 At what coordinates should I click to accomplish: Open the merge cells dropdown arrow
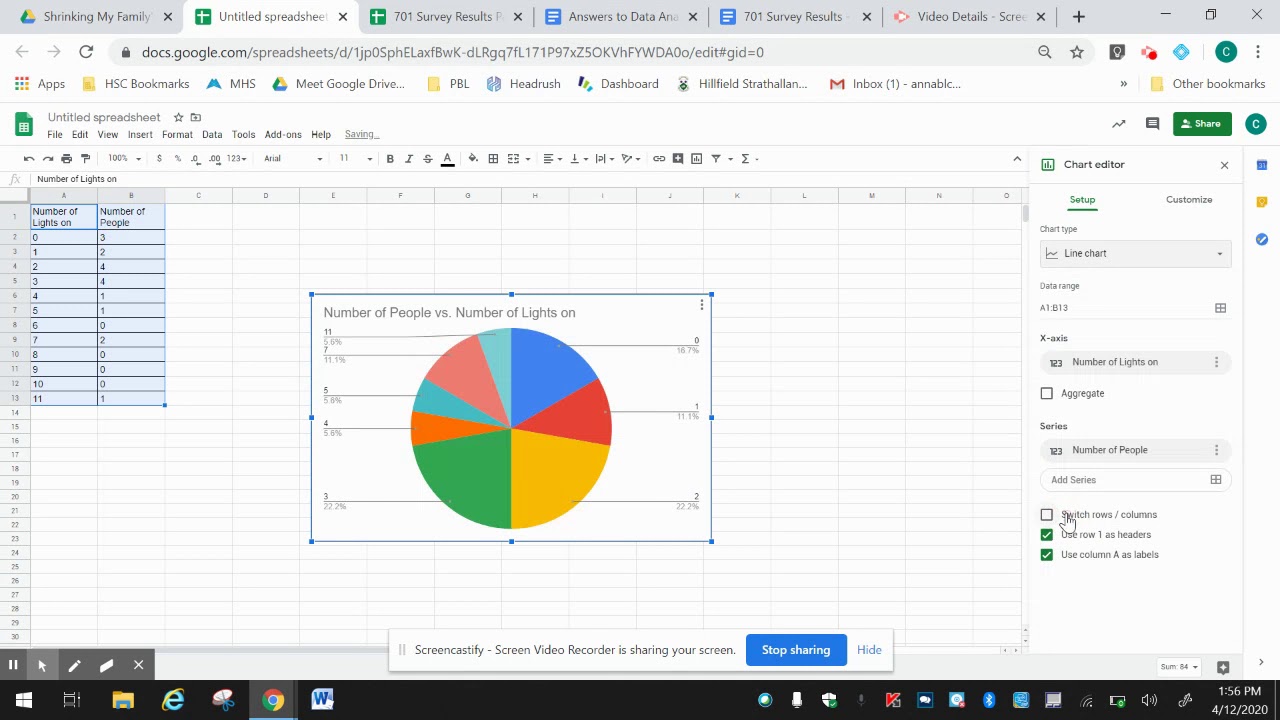pos(527,158)
